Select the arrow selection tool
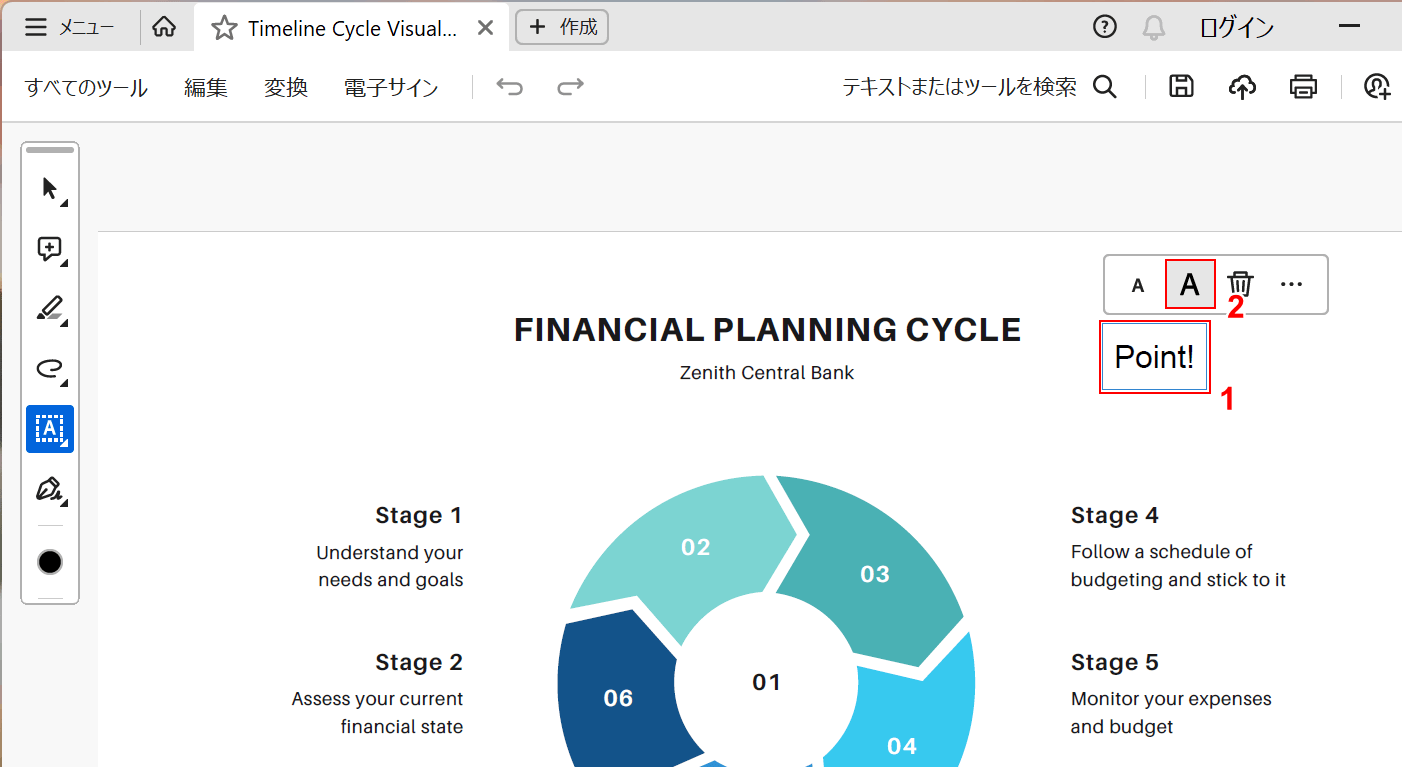This screenshot has width=1402, height=767. click(50, 188)
